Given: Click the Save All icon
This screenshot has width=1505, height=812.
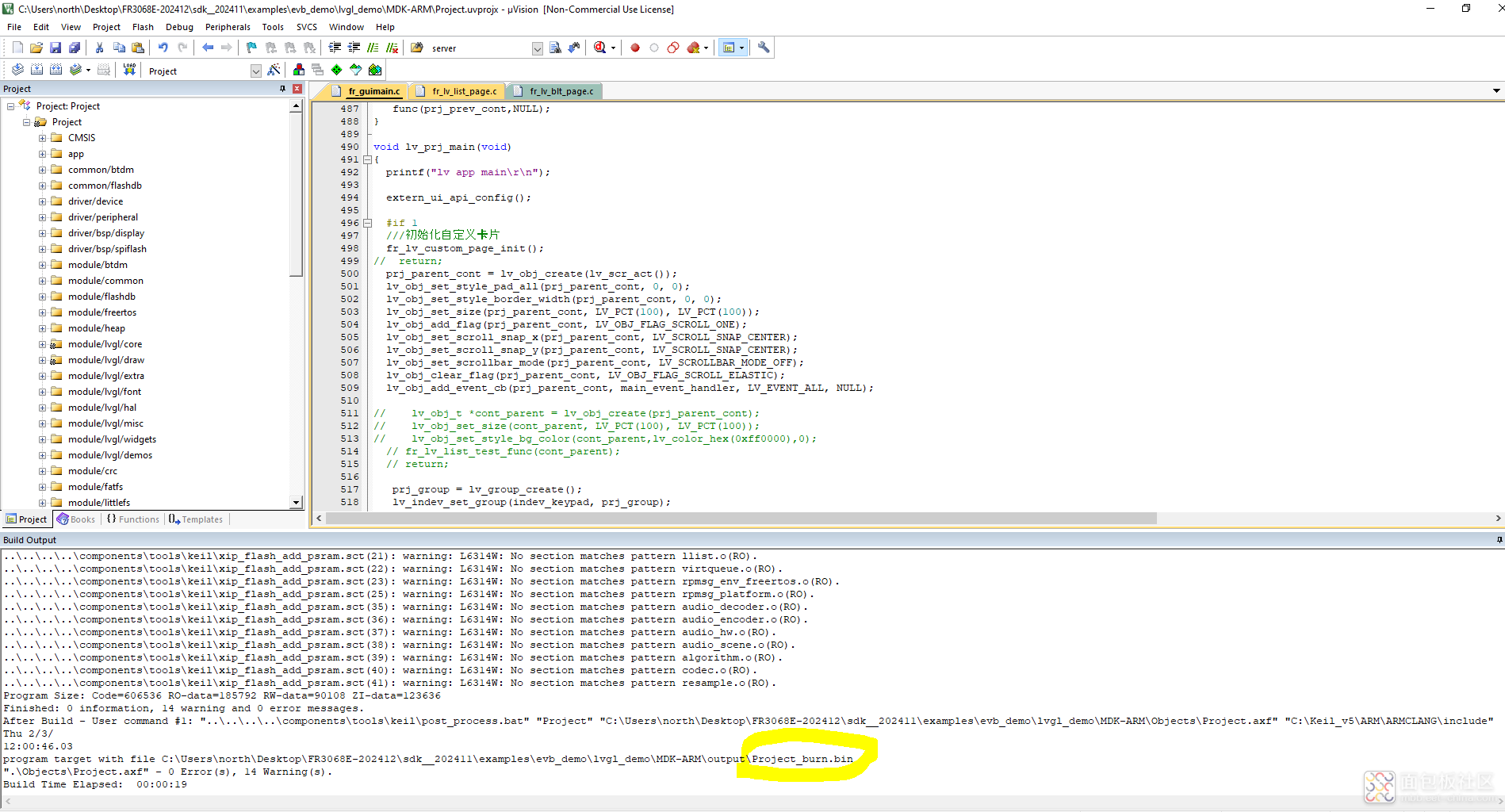Looking at the screenshot, I should pos(75,48).
